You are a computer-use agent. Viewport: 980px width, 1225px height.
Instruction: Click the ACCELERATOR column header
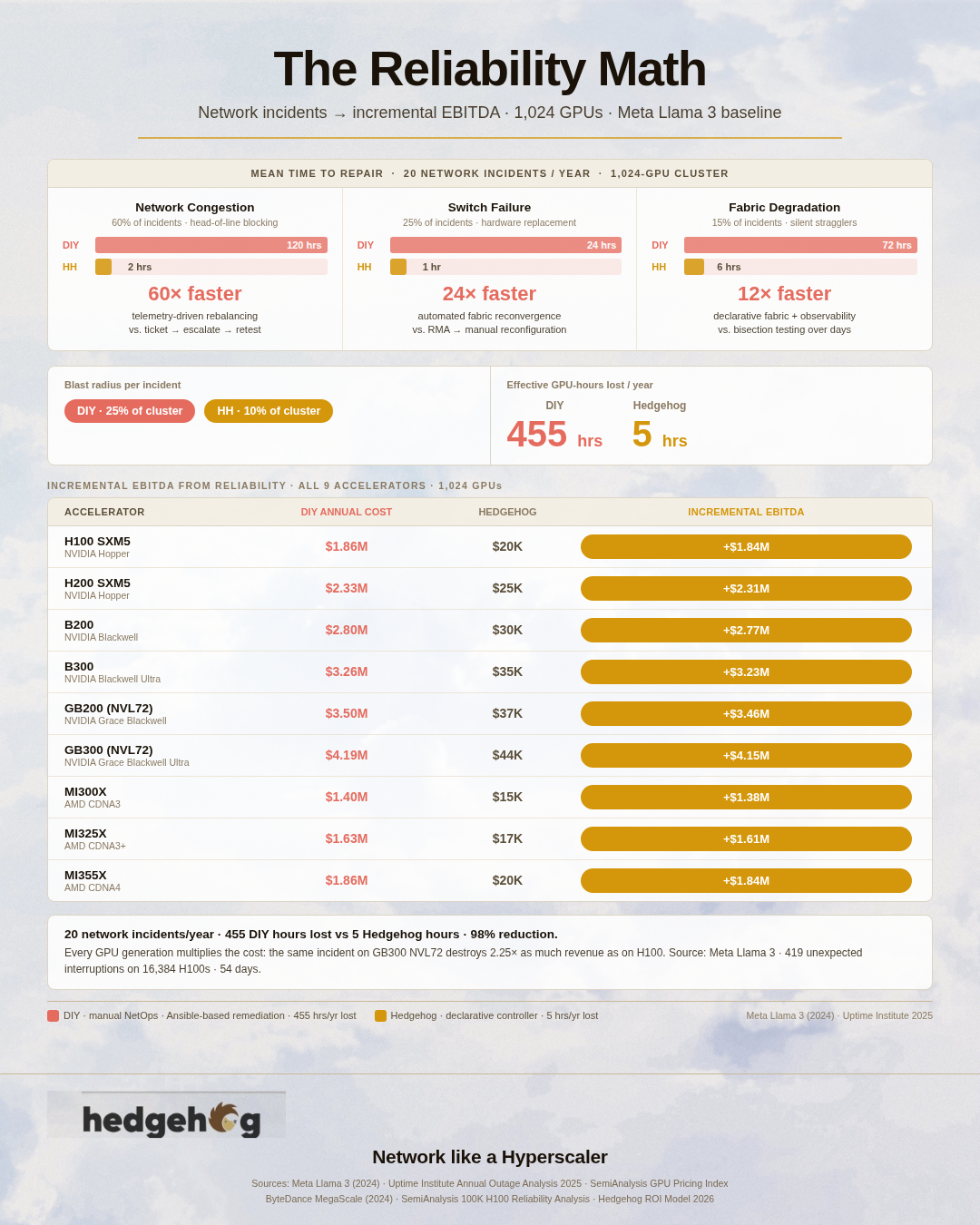coord(104,512)
